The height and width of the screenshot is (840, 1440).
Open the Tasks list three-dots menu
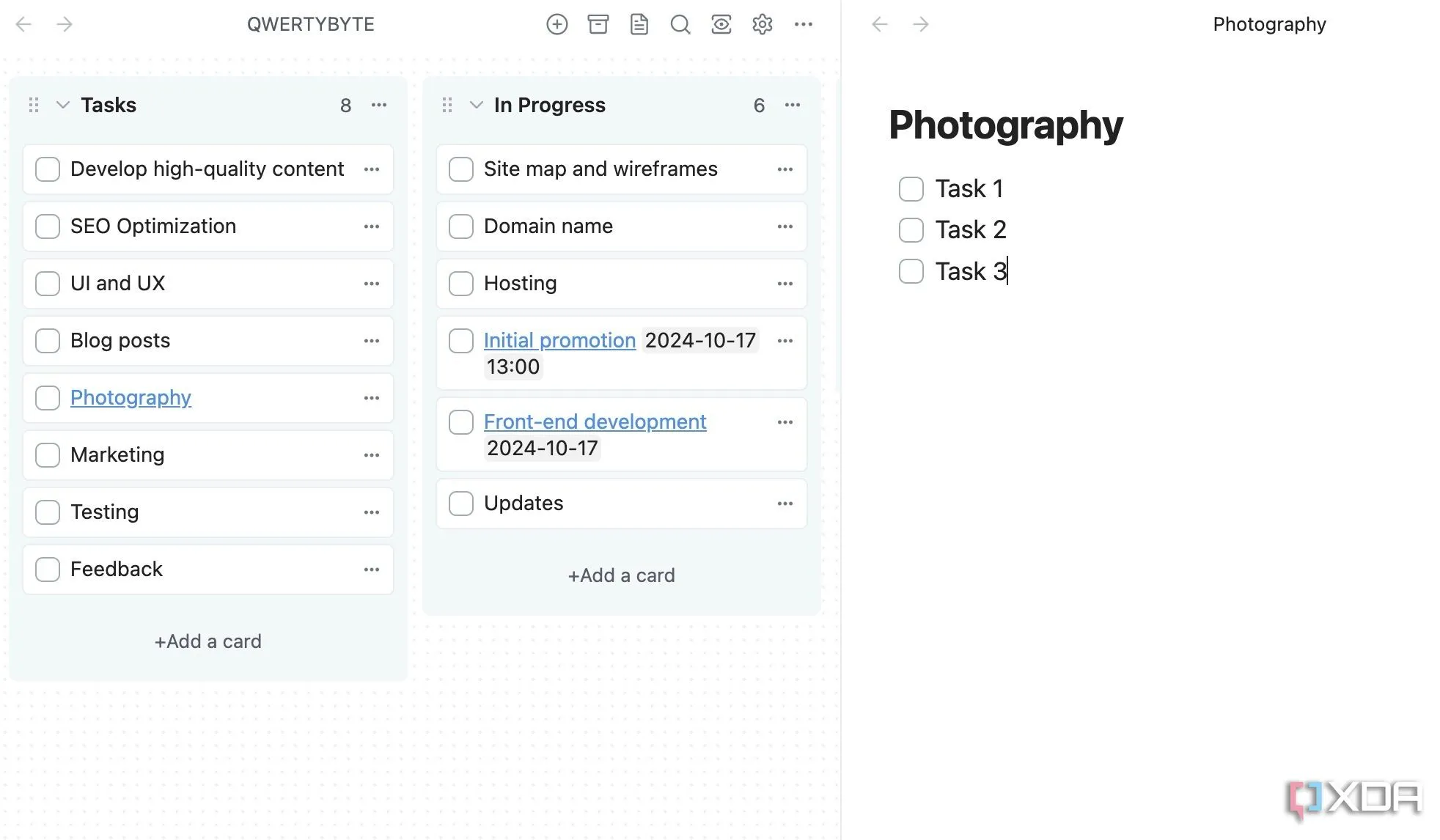(378, 105)
